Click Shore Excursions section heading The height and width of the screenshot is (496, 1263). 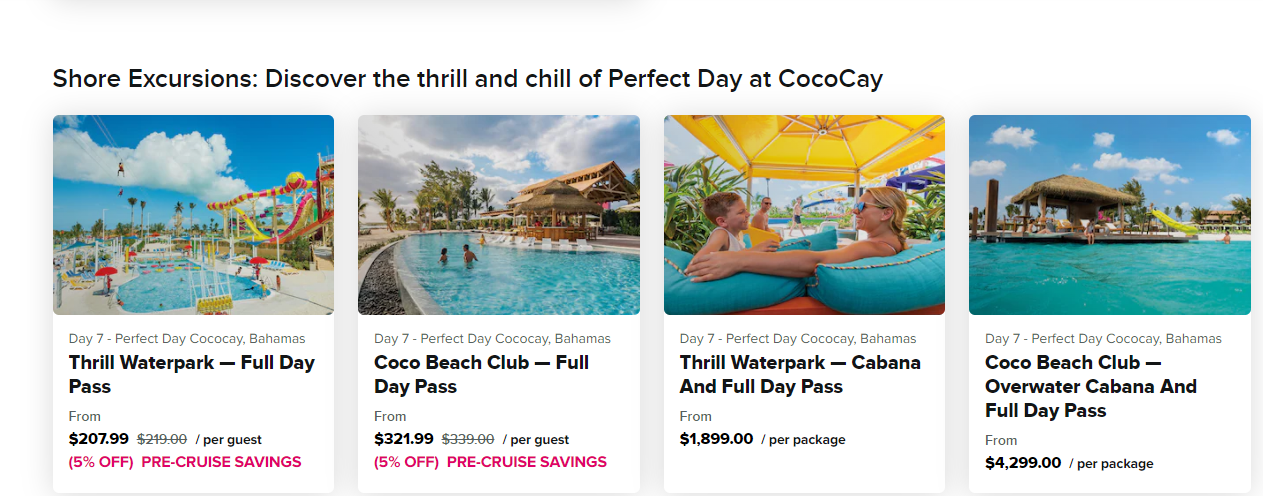[x=468, y=78]
